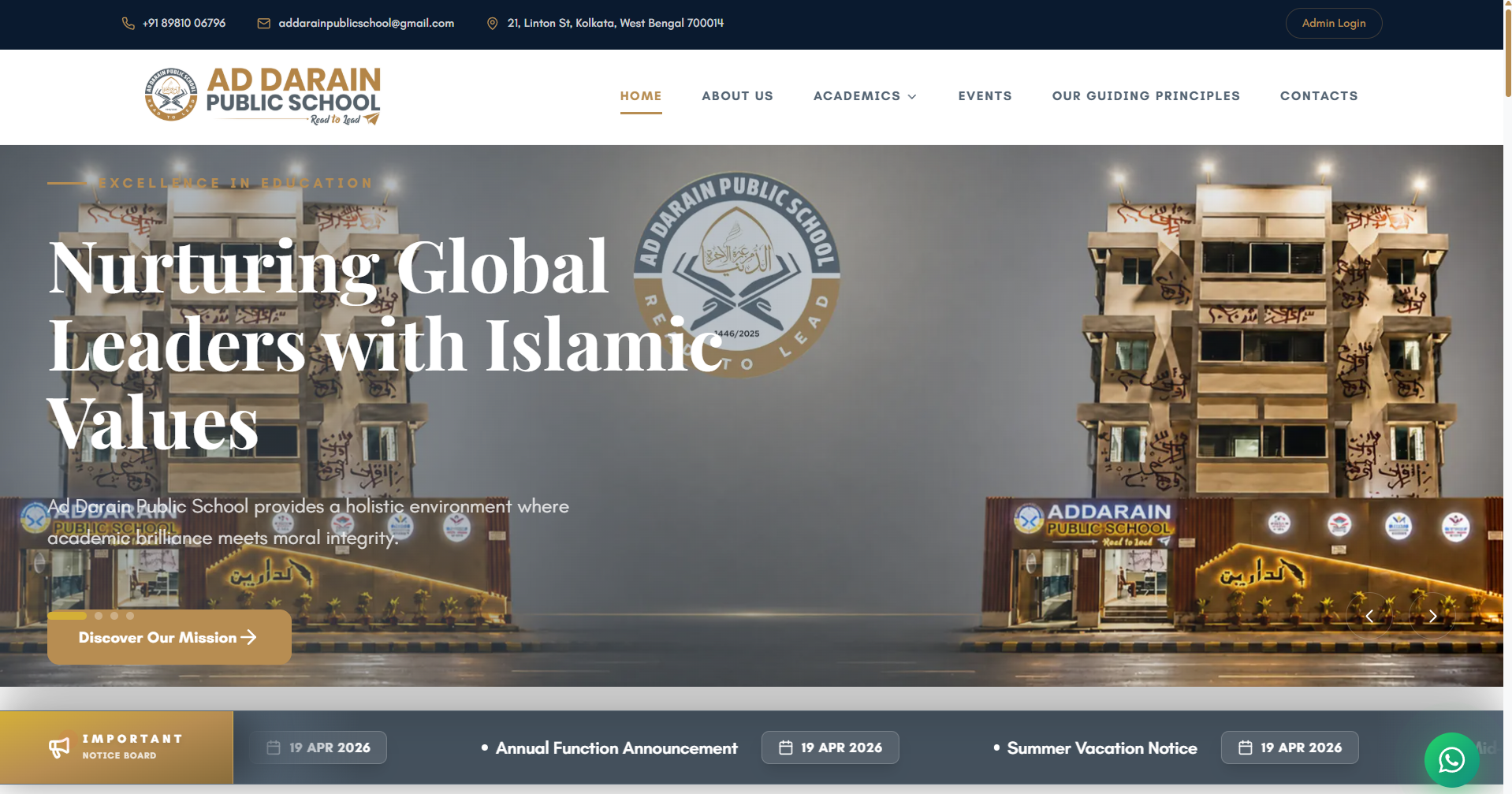Call phone number +91 89810 06796

coord(184,24)
